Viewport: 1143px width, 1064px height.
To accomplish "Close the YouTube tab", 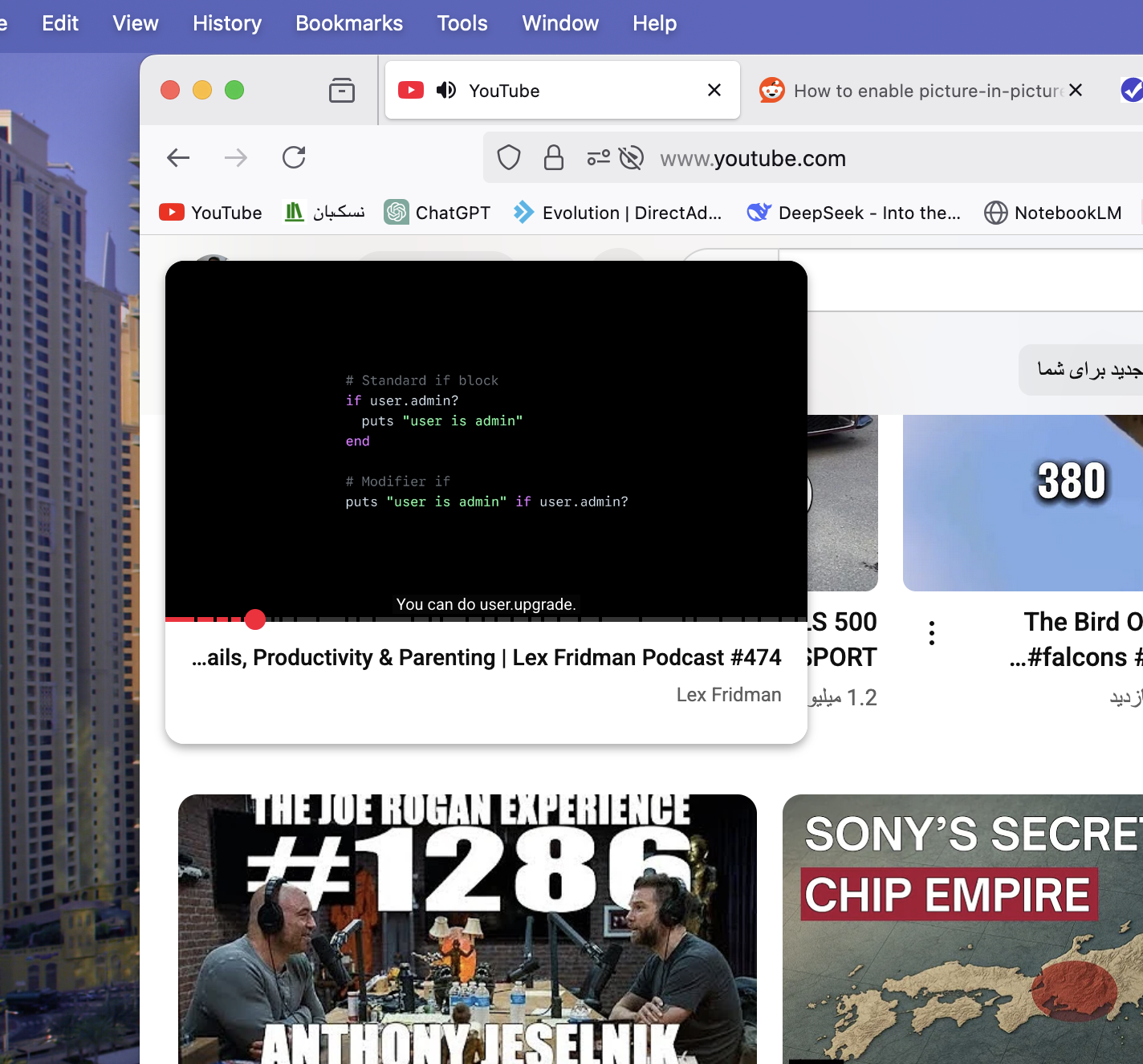I will (x=714, y=90).
